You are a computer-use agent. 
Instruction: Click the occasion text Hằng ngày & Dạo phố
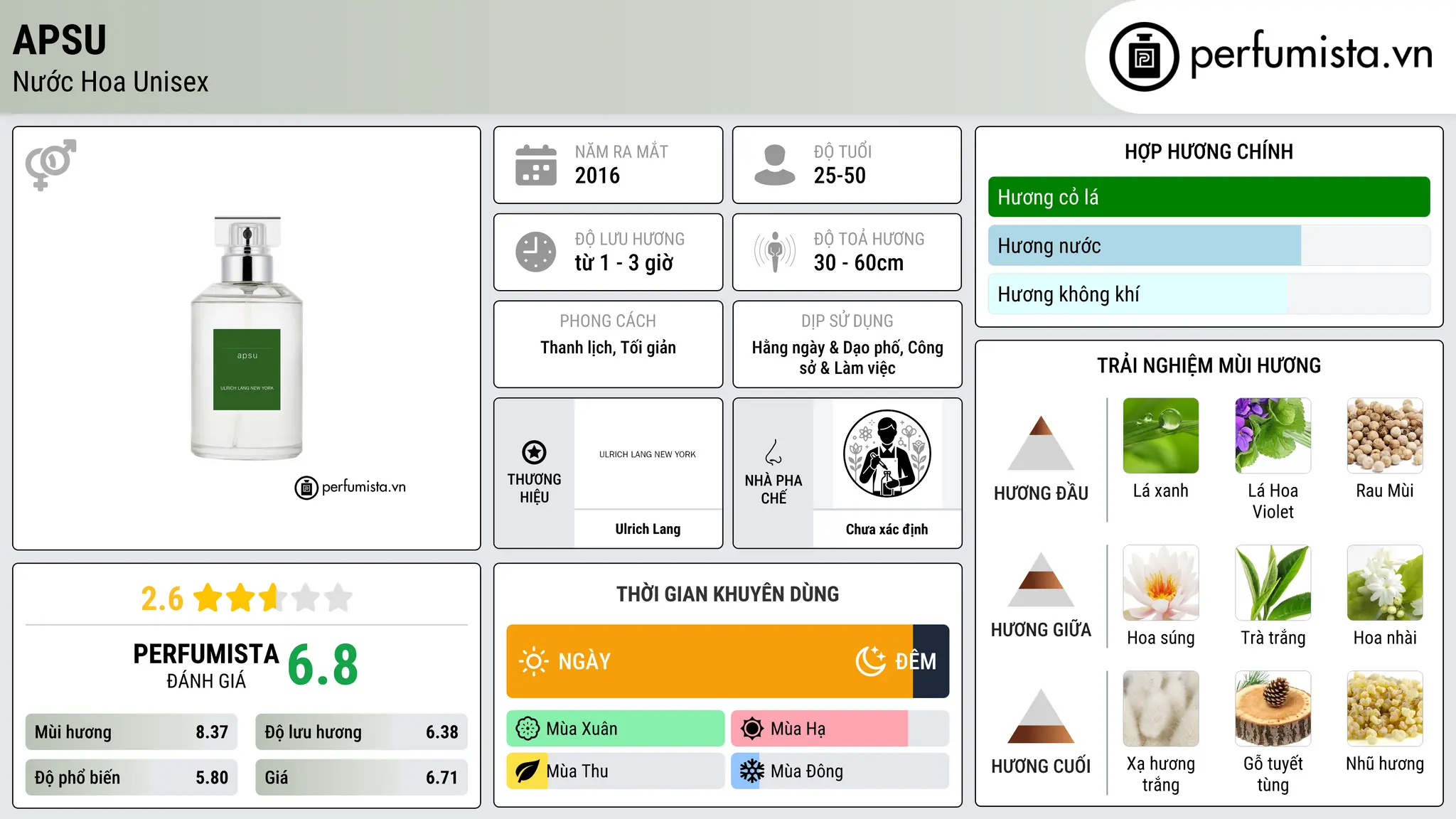[x=827, y=348]
